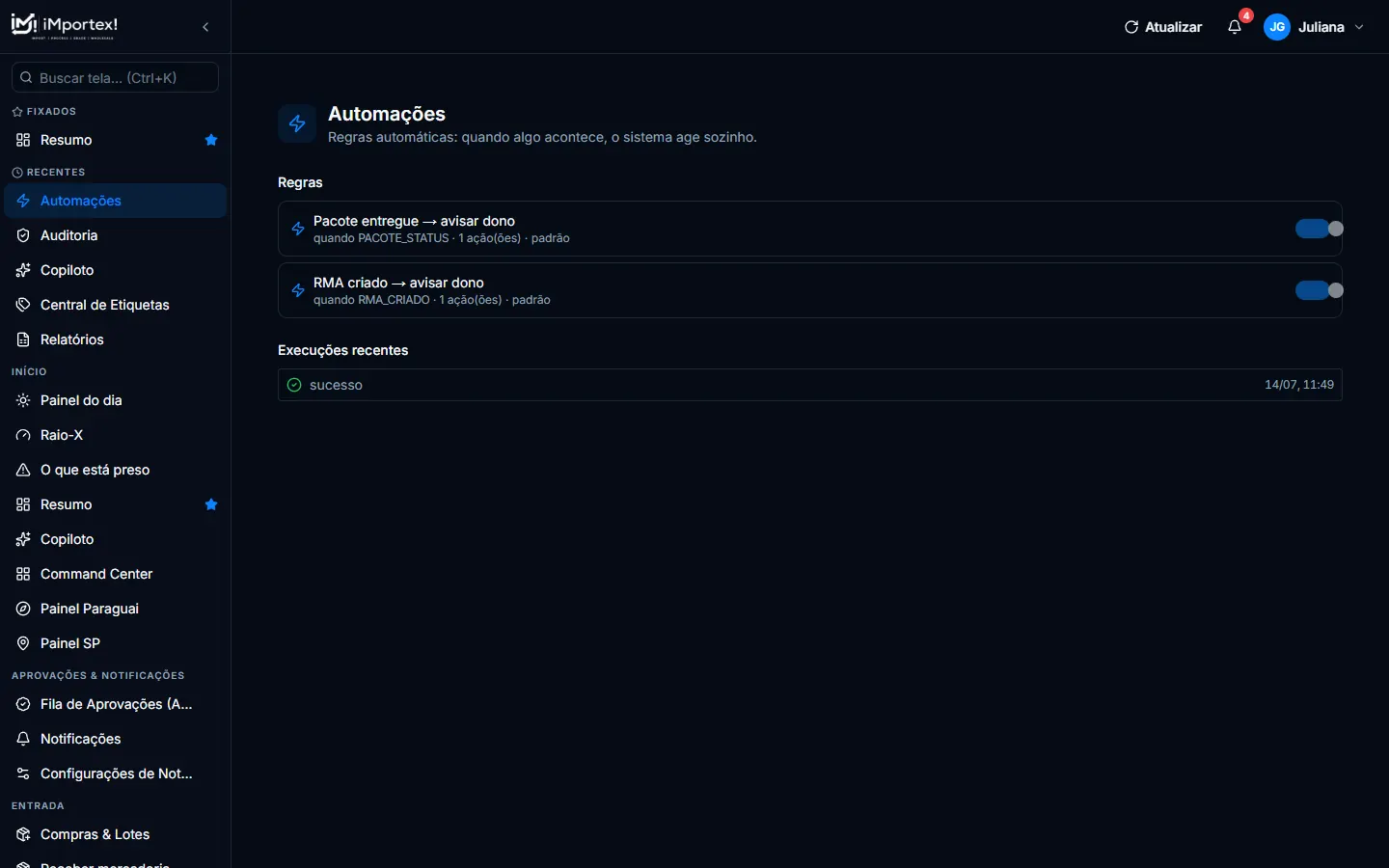Open Central de Etiquetas menu item
Viewport: 1389px width, 868px height.
pyautogui.click(x=116, y=305)
